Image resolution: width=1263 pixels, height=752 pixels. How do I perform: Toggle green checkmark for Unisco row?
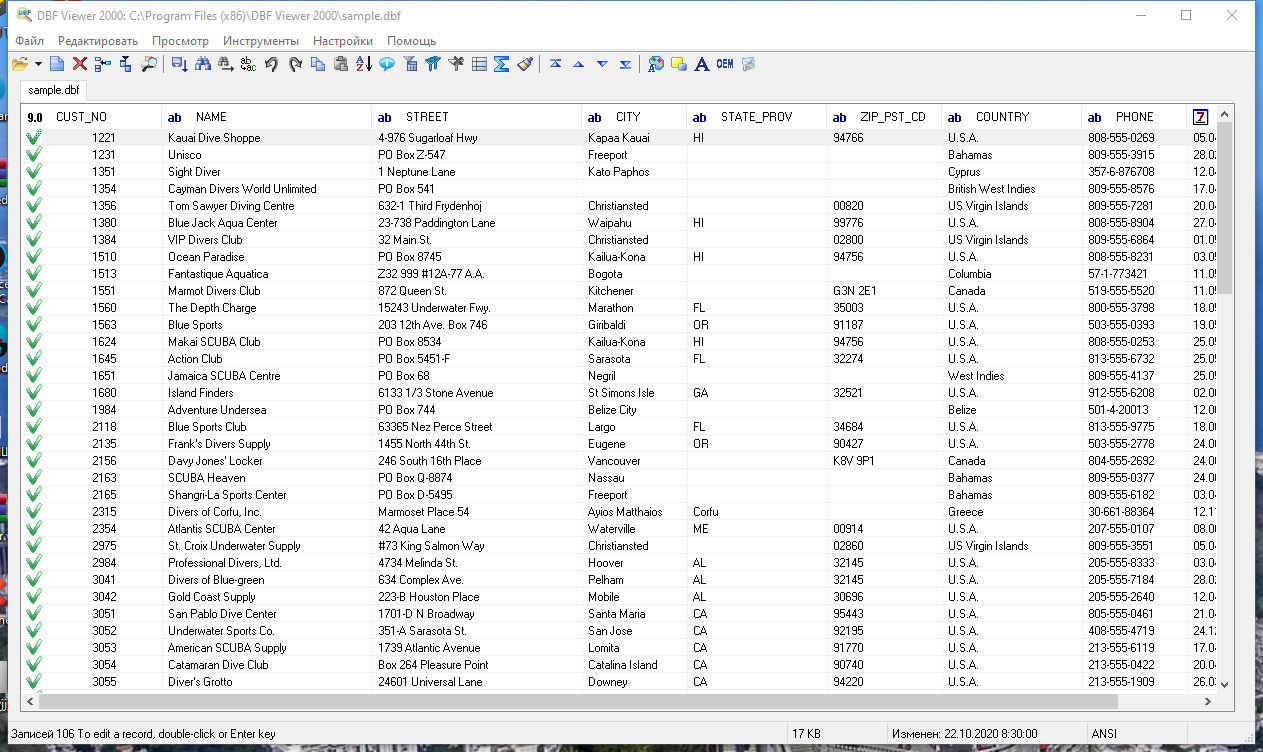(x=34, y=155)
